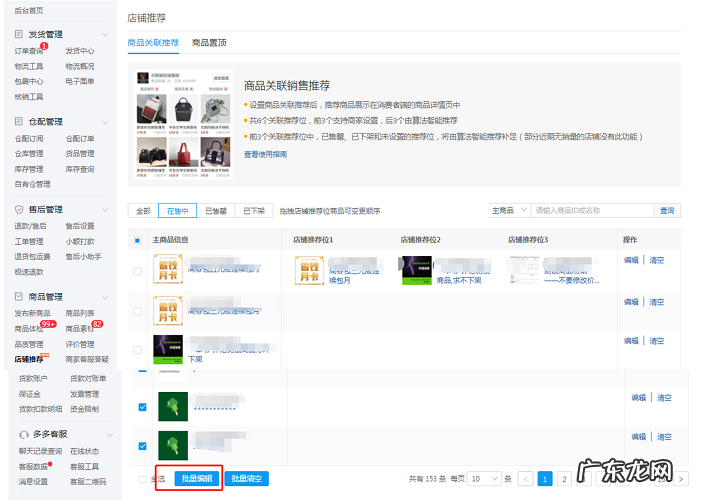Screen dimensions: 711x500
Task: Open 货款对账单 in the sidebar
Action: pos(88,379)
